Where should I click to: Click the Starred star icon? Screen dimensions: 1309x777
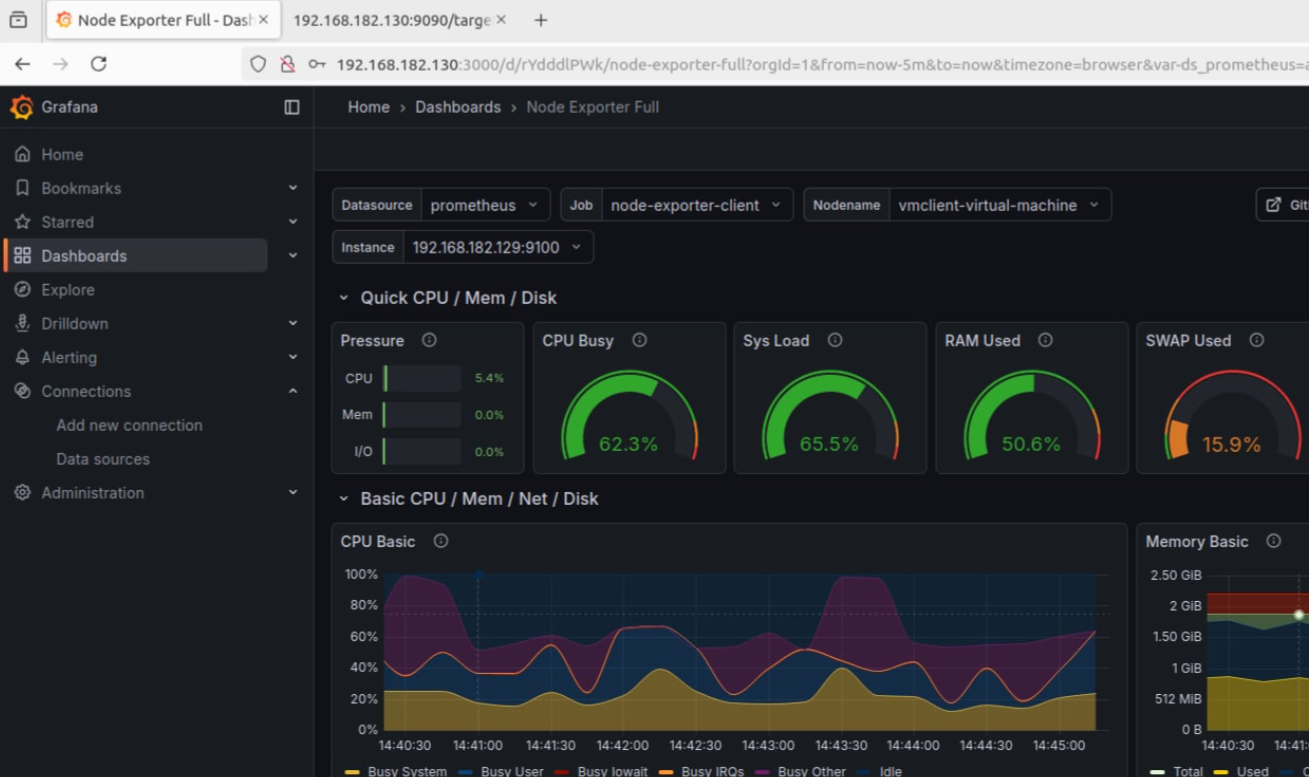(22, 222)
